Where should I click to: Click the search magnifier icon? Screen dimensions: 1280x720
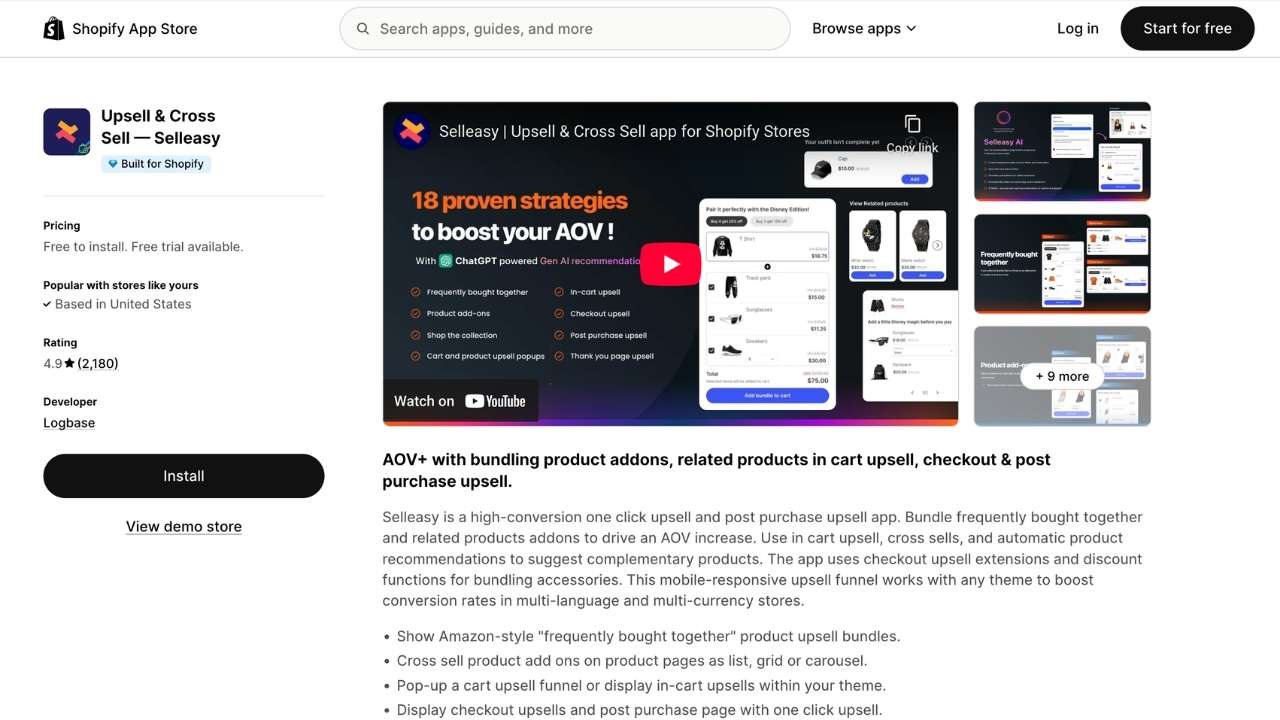pos(363,29)
